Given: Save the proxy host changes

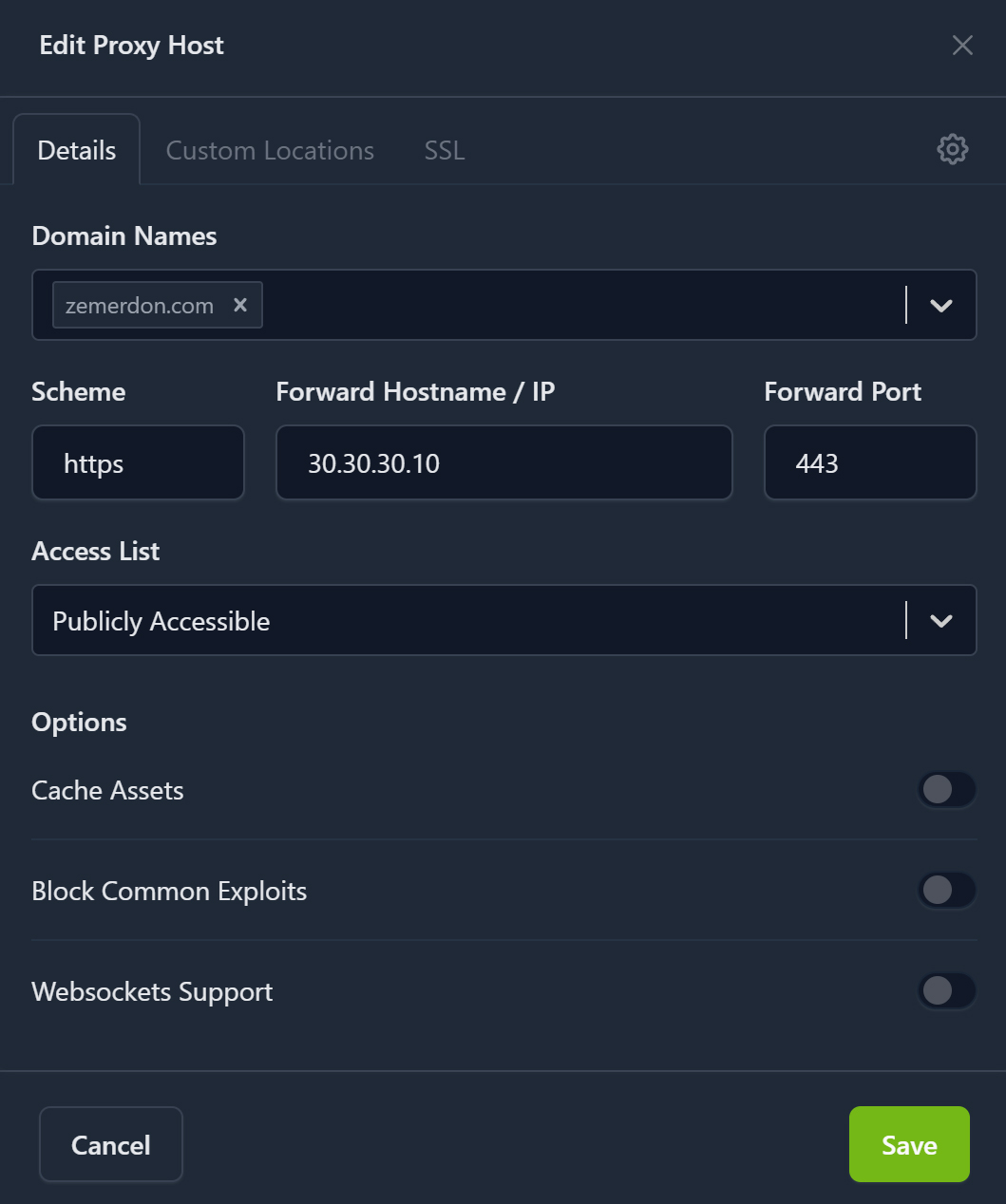Looking at the screenshot, I should pyautogui.click(x=908, y=1144).
